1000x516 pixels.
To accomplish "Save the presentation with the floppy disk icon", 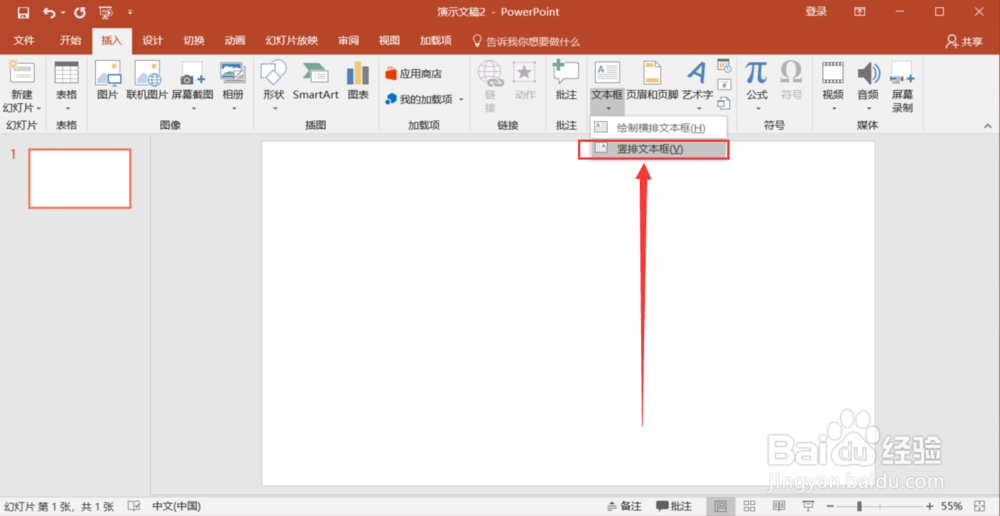I will coord(23,12).
